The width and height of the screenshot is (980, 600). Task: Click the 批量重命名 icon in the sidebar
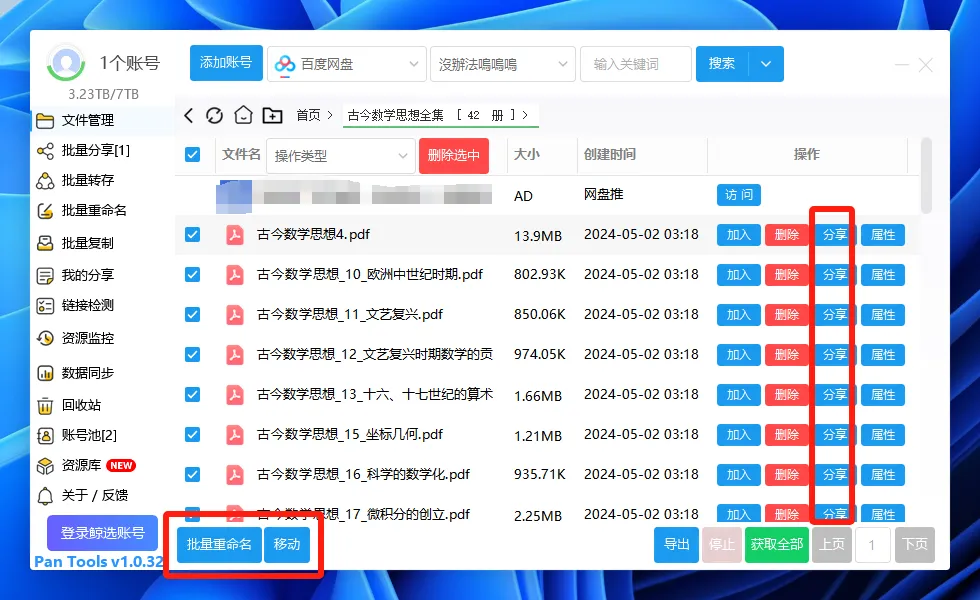click(x=45, y=211)
